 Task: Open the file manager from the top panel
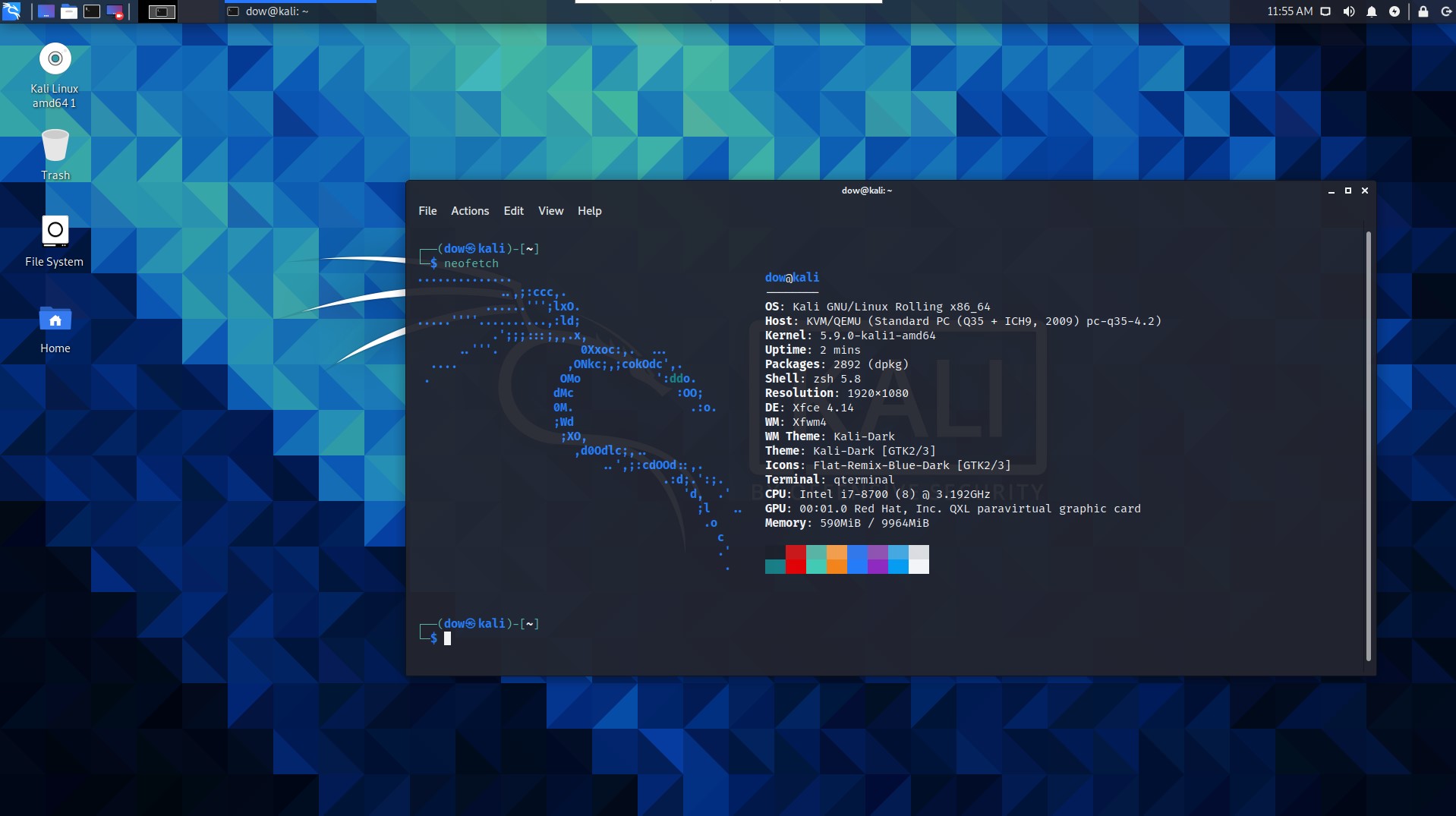tap(69, 11)
